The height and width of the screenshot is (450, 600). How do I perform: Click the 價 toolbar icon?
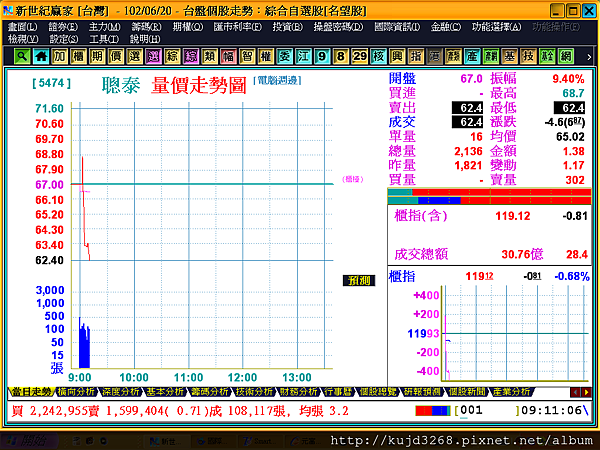(x=116, y=56)
